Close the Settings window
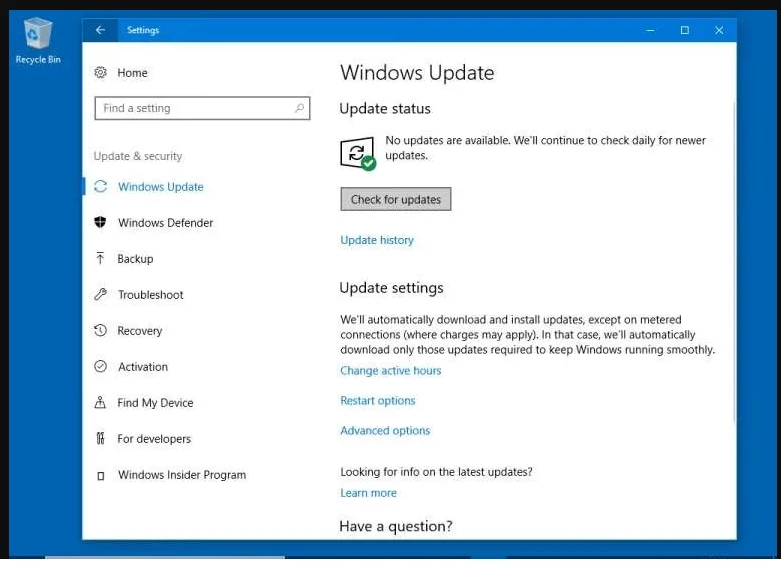This screenshot has width=781, height=564. 719,30
